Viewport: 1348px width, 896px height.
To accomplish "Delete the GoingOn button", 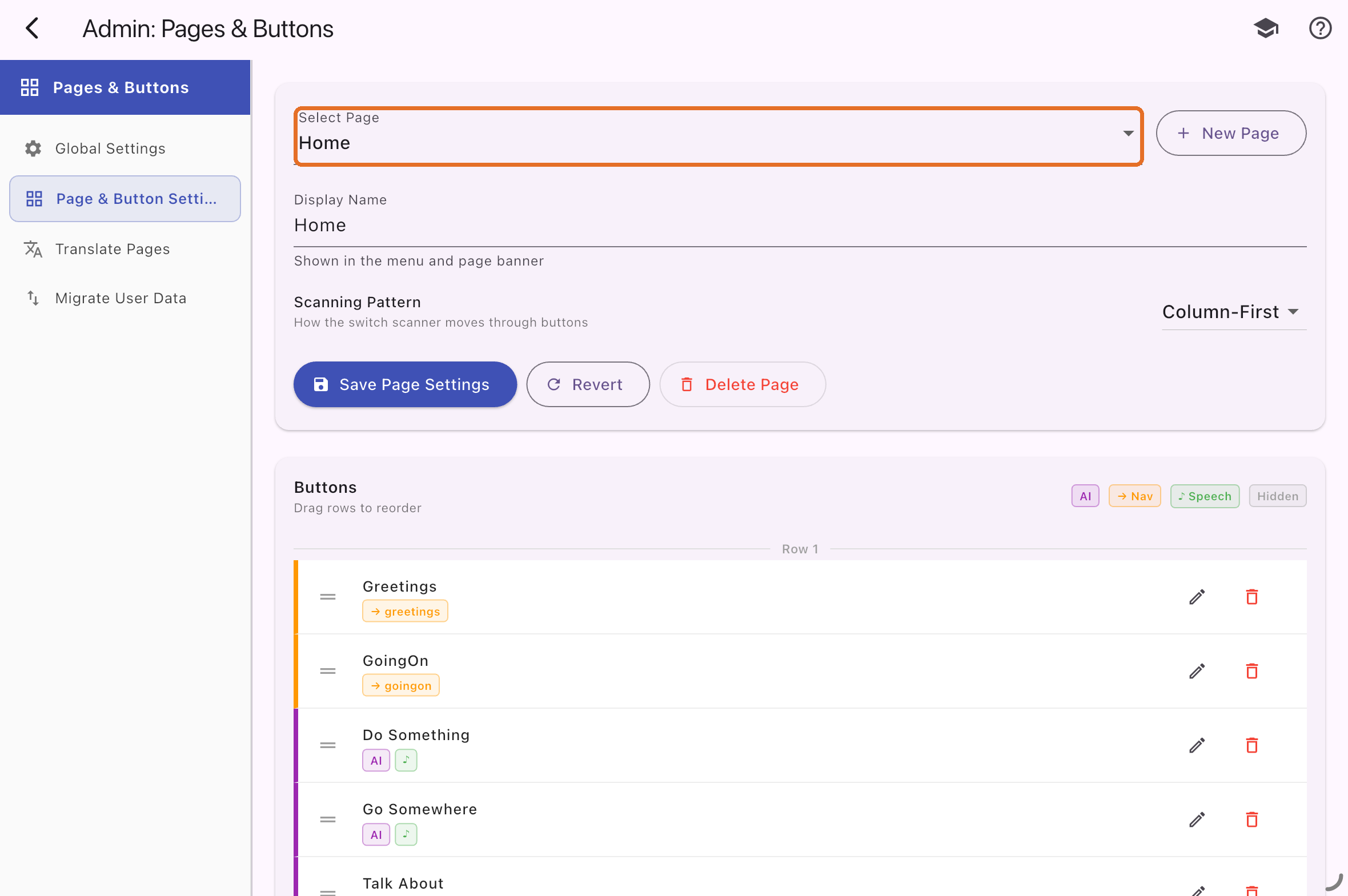I will point(1252,672).
